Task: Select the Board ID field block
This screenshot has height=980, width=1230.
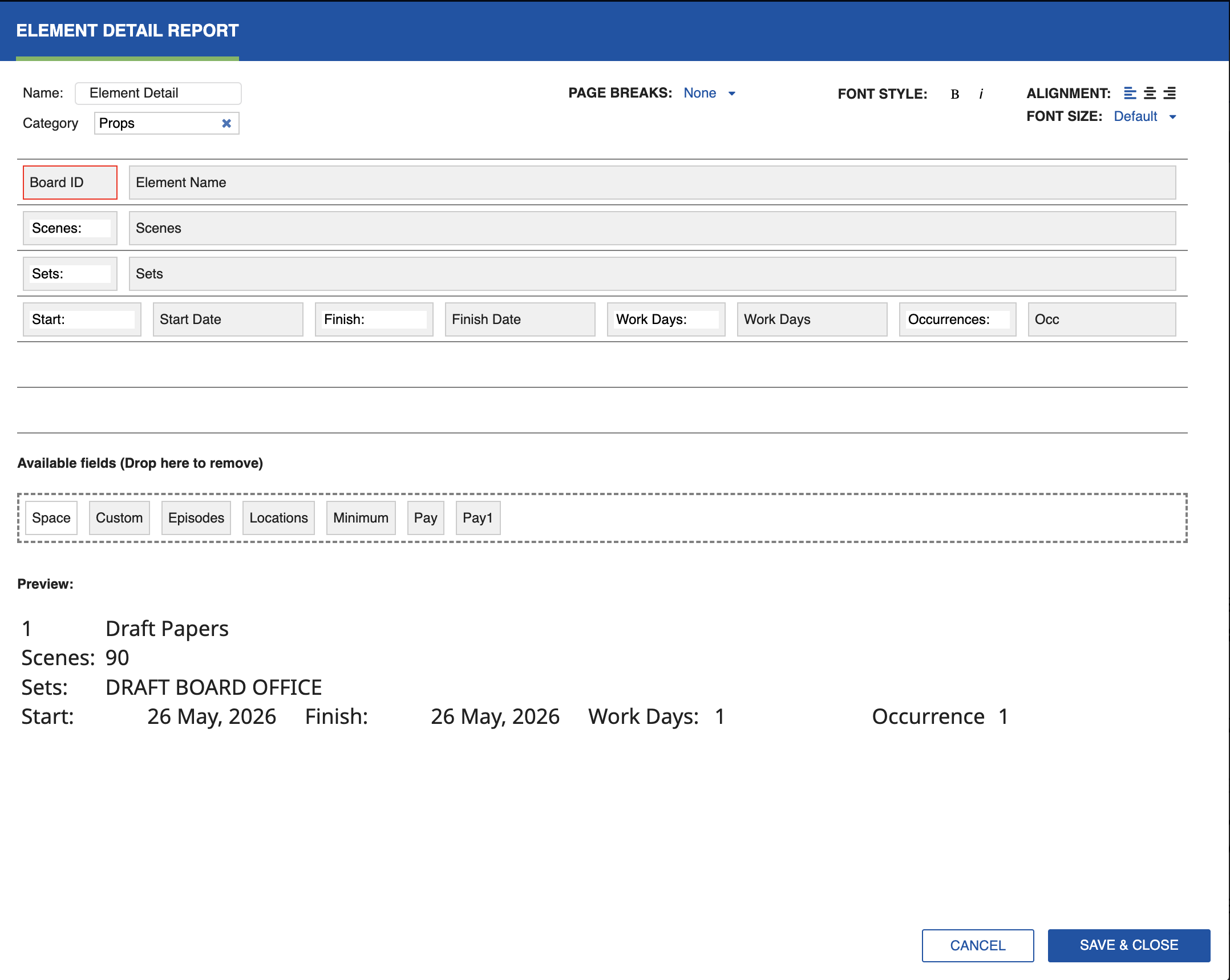Action: tap(70, 182)
